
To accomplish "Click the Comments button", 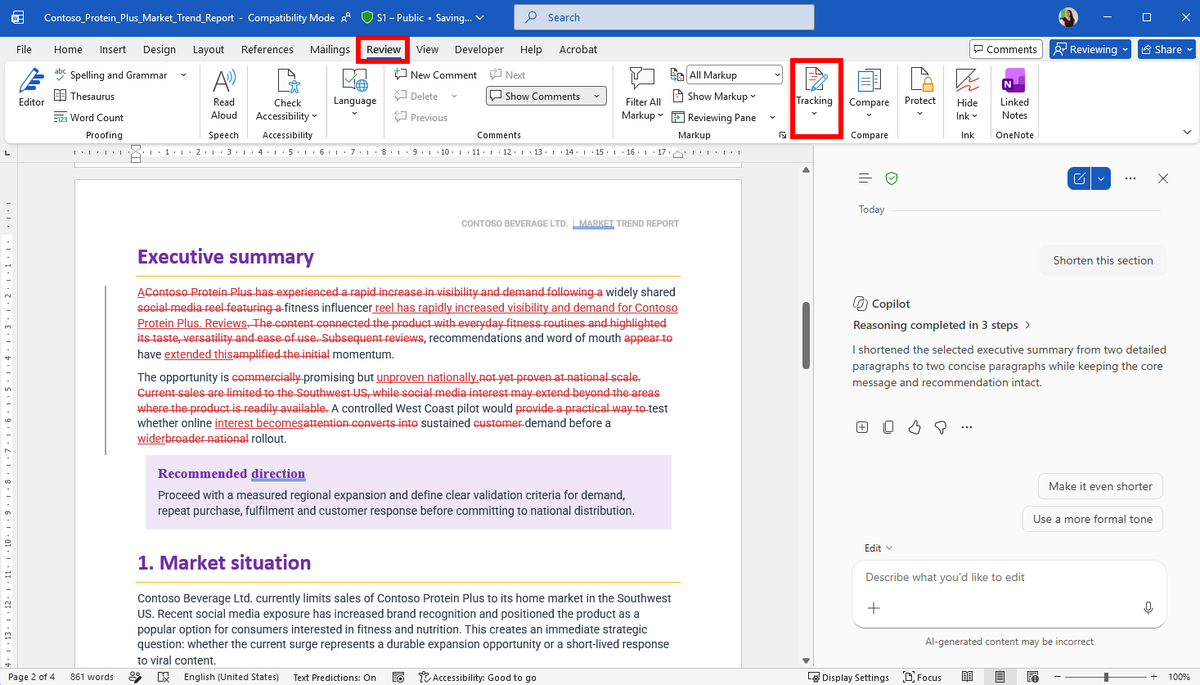I will [x=1005, y=49].
